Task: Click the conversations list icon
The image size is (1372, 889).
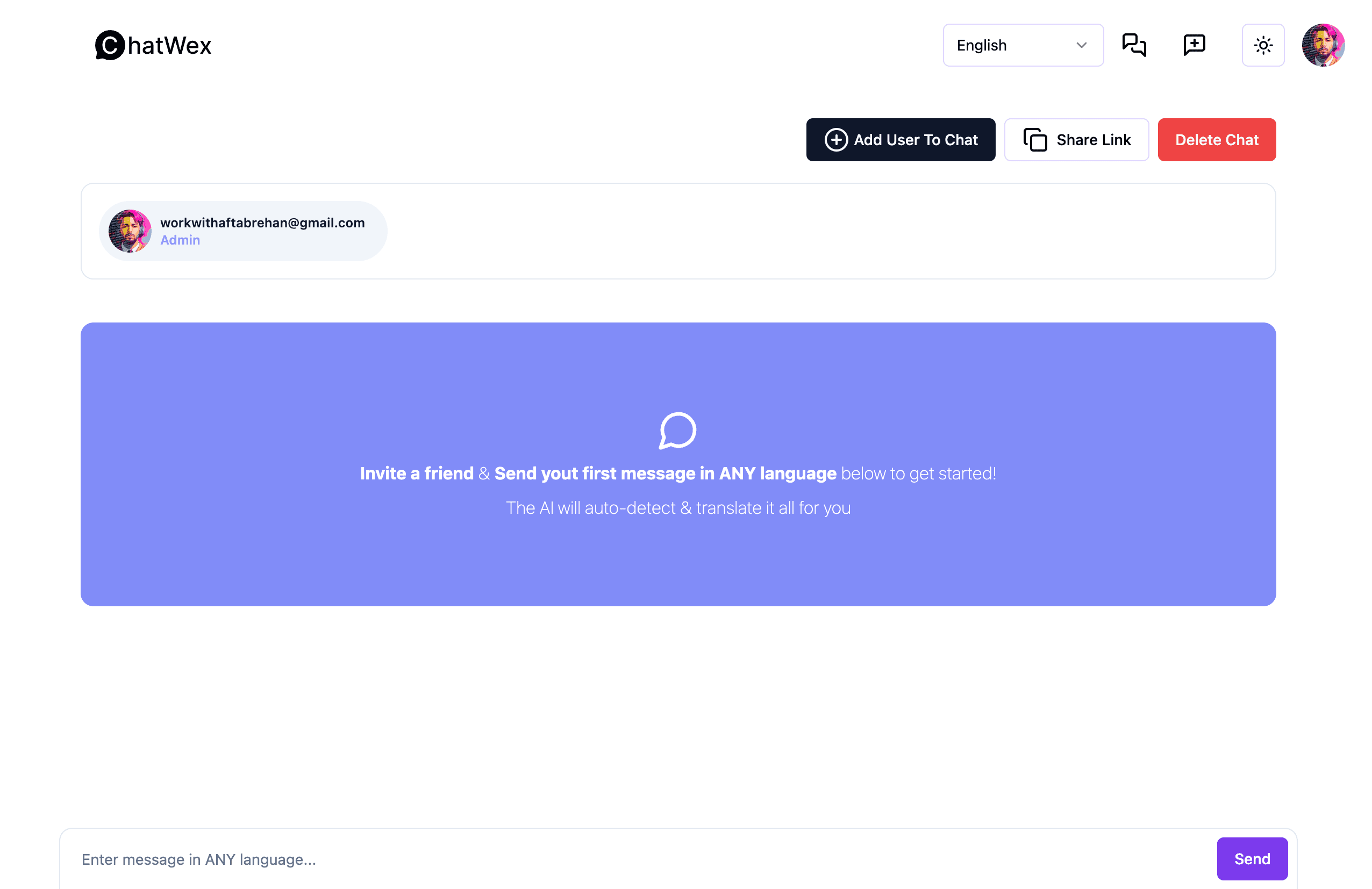Action: 1134,44
